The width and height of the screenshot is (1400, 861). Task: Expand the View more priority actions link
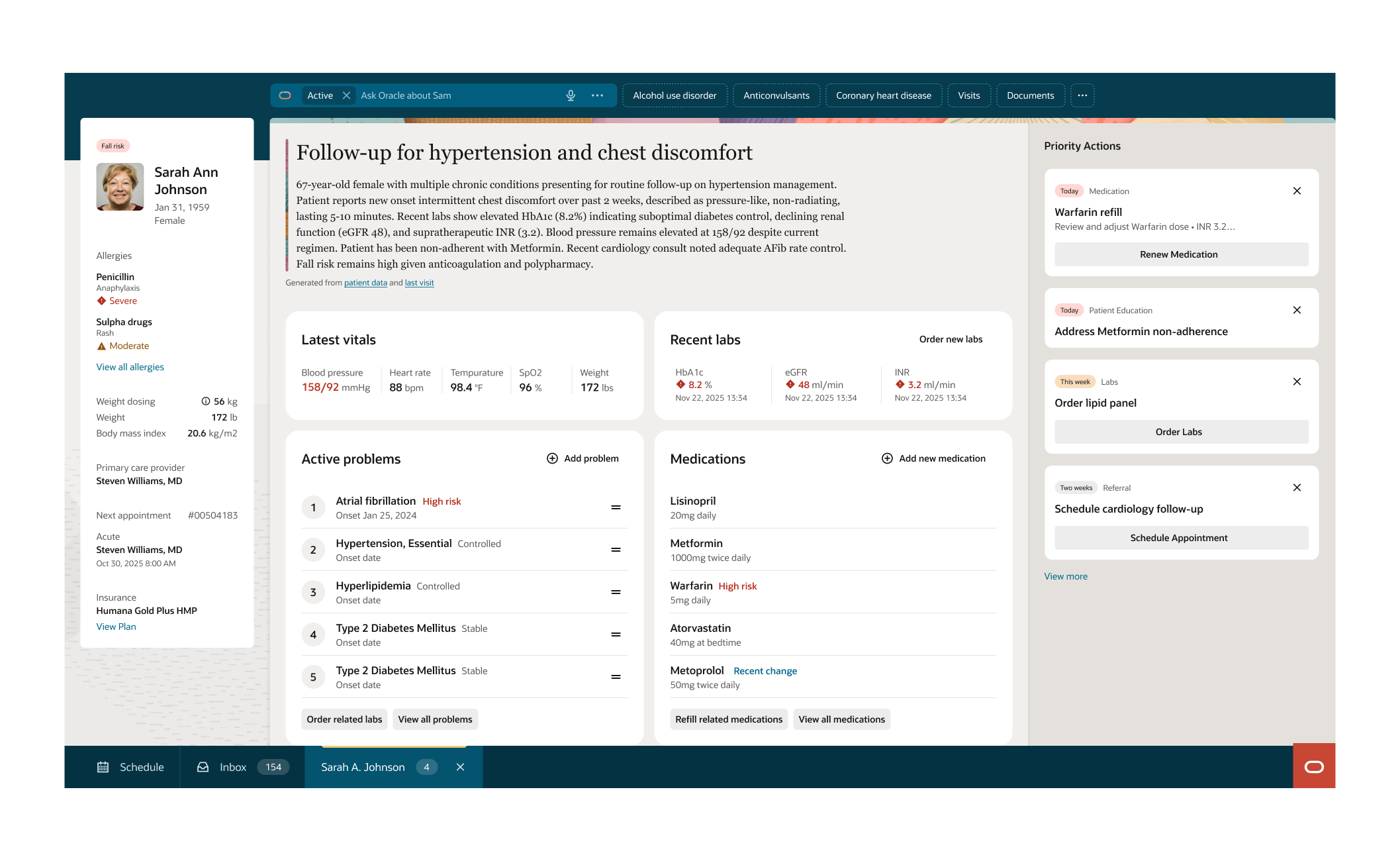coord(1066,576)
